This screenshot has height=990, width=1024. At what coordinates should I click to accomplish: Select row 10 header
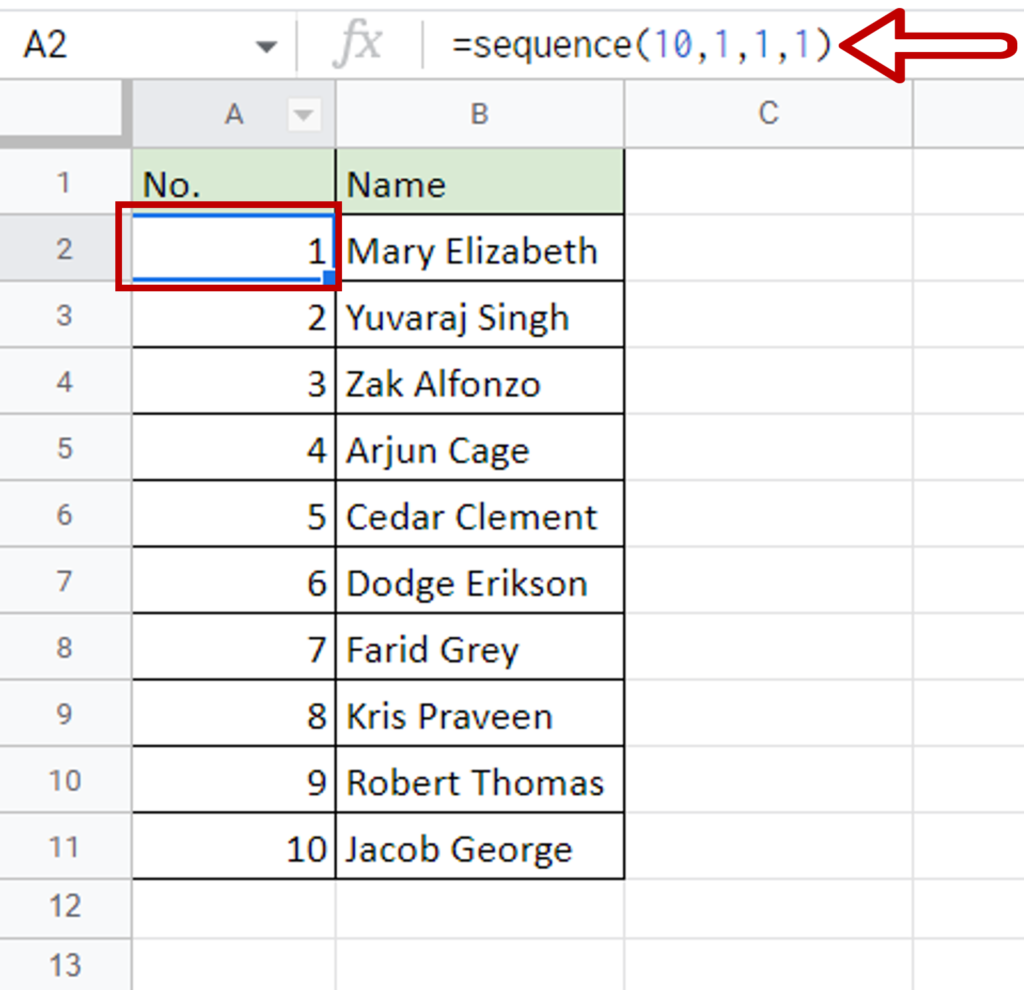coord(64,780)
